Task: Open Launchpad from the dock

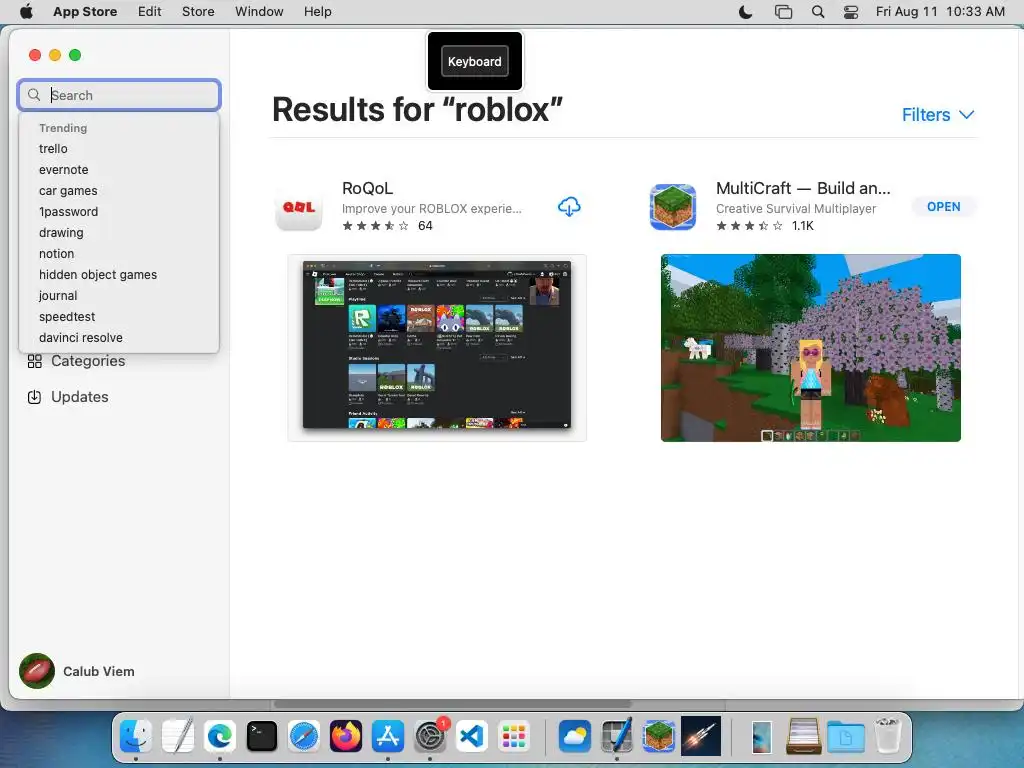Action: (x=514, y=737)
